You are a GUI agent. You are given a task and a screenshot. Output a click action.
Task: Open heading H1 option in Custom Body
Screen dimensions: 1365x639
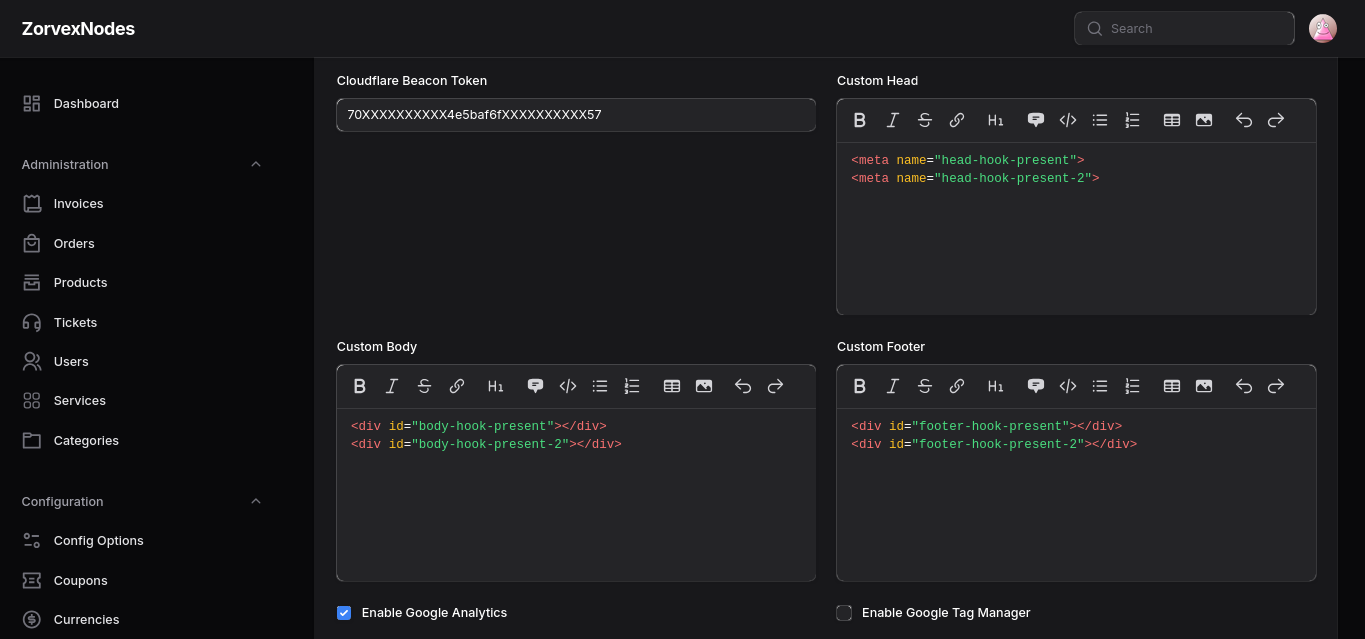[496, 386]
